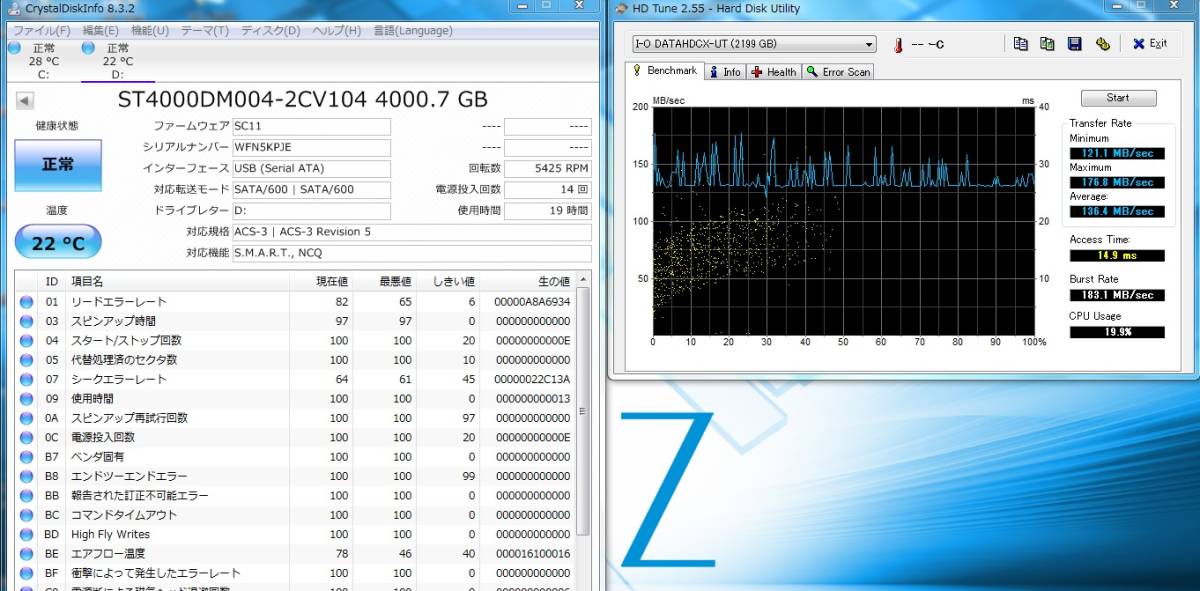1200x591 pixels.
Task: Copy text results in HD Tune toolbar
Action: [1020, 44]
